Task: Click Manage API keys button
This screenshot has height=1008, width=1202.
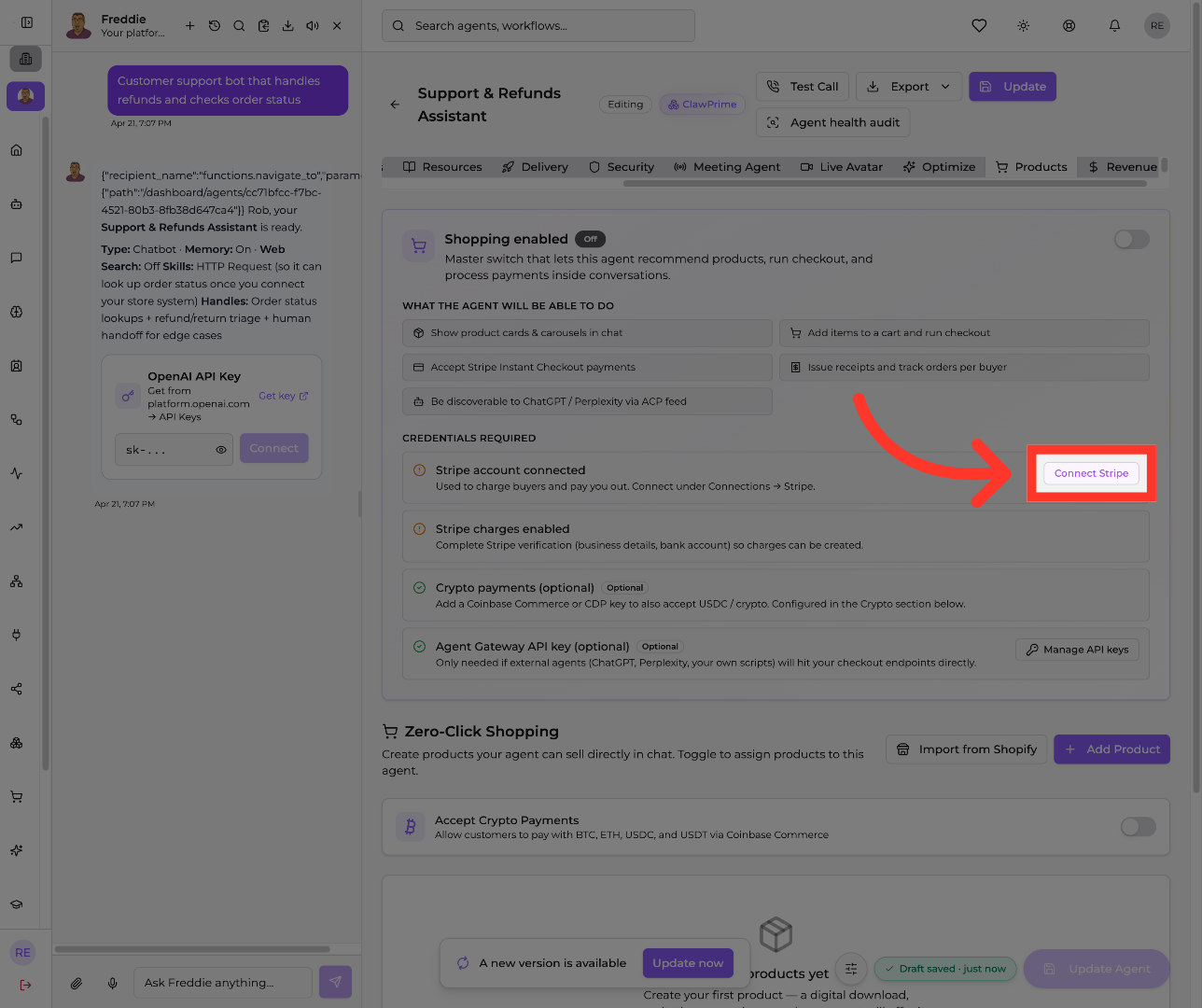Action: (1077, 650)
